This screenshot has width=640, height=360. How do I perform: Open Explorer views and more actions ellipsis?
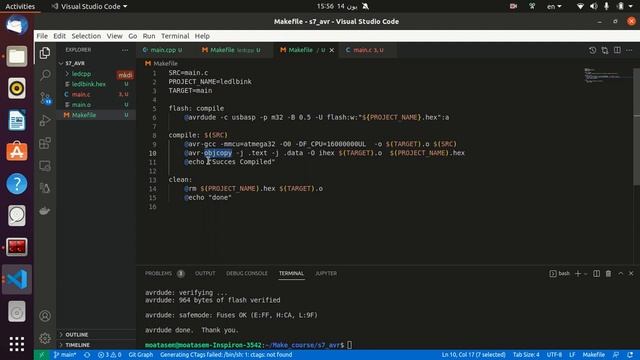125,50
